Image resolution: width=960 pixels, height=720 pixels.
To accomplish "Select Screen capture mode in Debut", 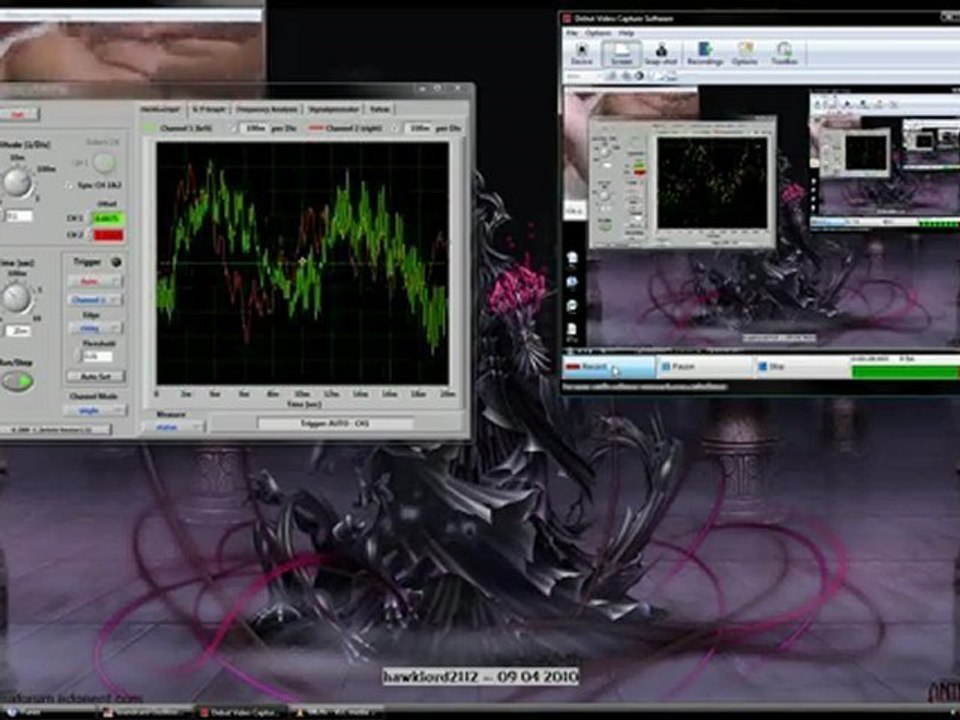I will click(621, 54).
